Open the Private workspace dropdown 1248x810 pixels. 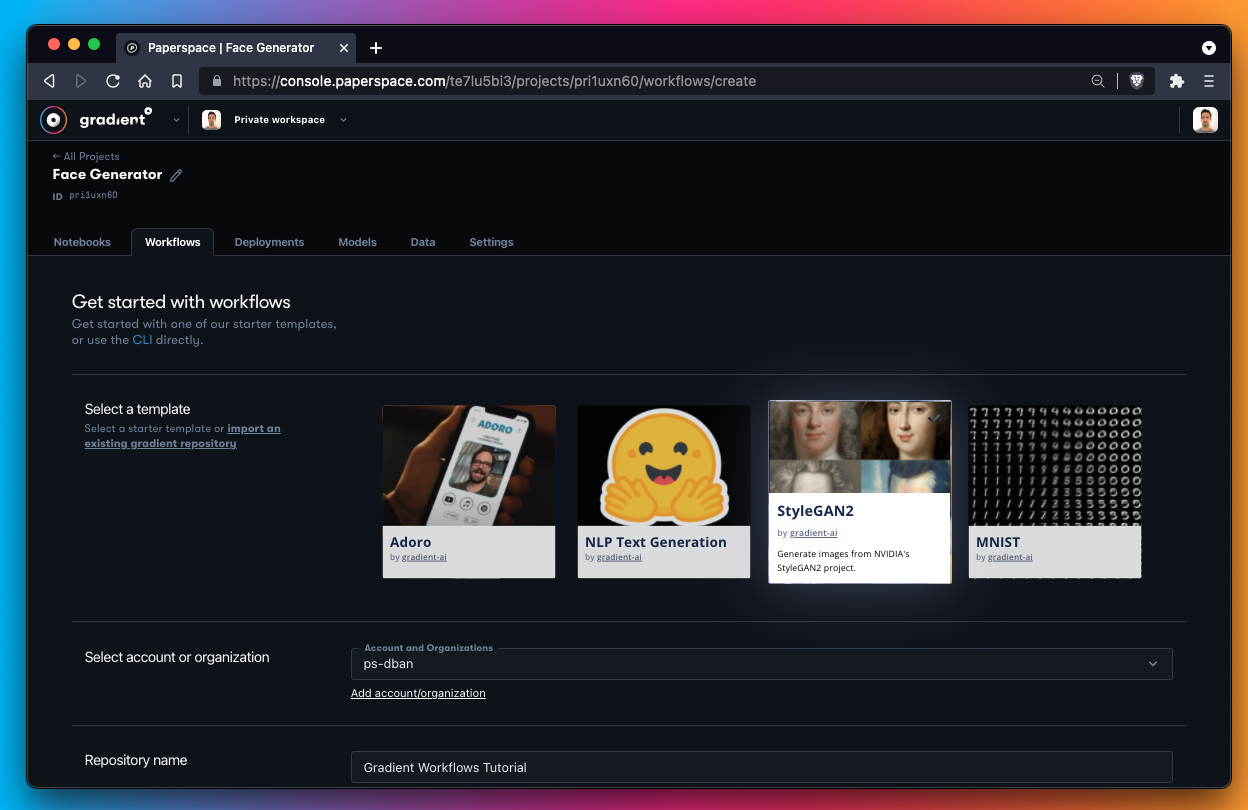pos(290,120)
